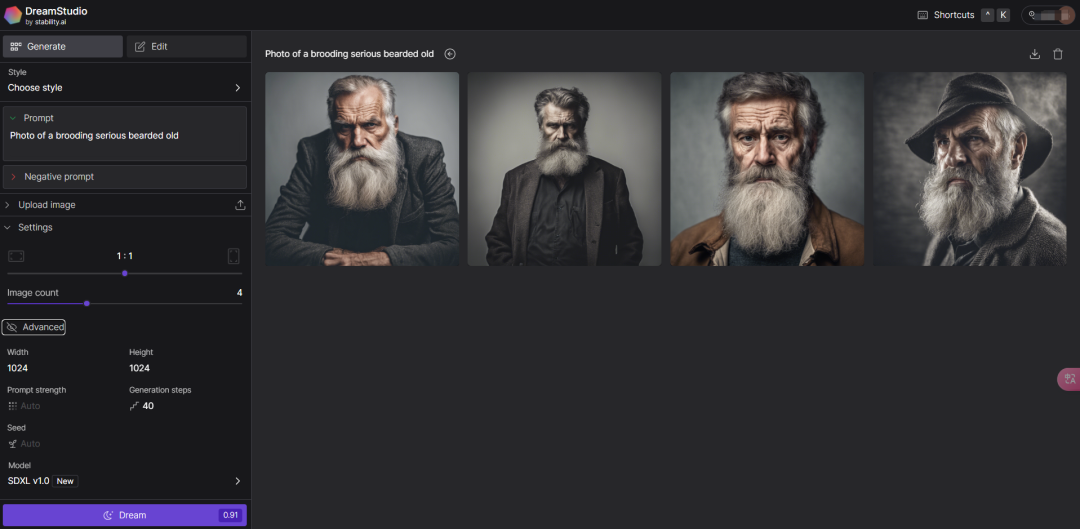Viewport: 1080px width, 529px height.
Task: Select landscape aspect ratio icon
Action: 16,256
